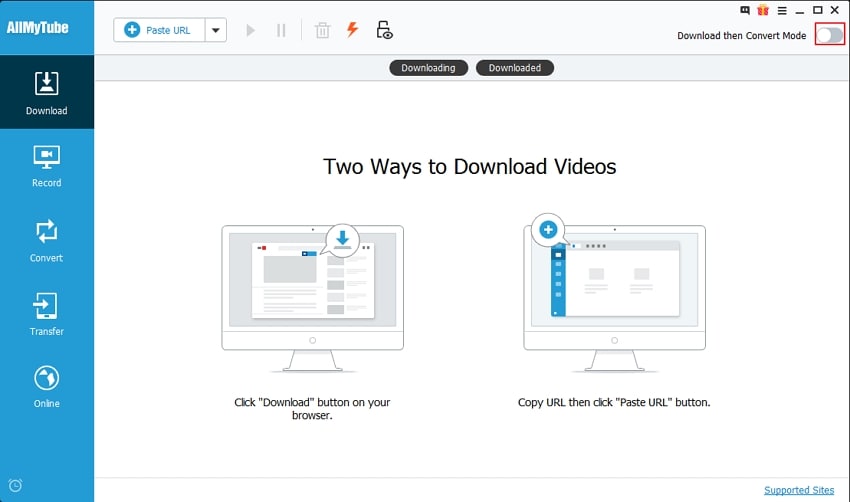
Task: Resume all downloads with play button
Action: (x=250, y=30)
